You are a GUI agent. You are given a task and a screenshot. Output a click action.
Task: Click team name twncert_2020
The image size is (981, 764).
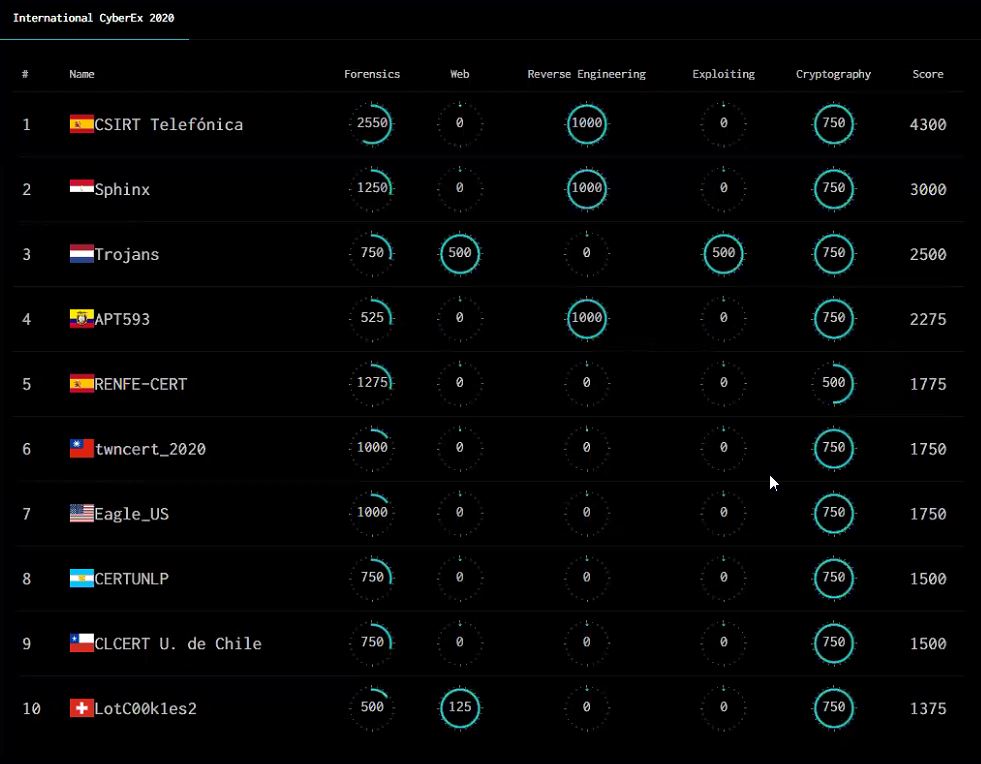pyautogui.click(x=150, y=449)
